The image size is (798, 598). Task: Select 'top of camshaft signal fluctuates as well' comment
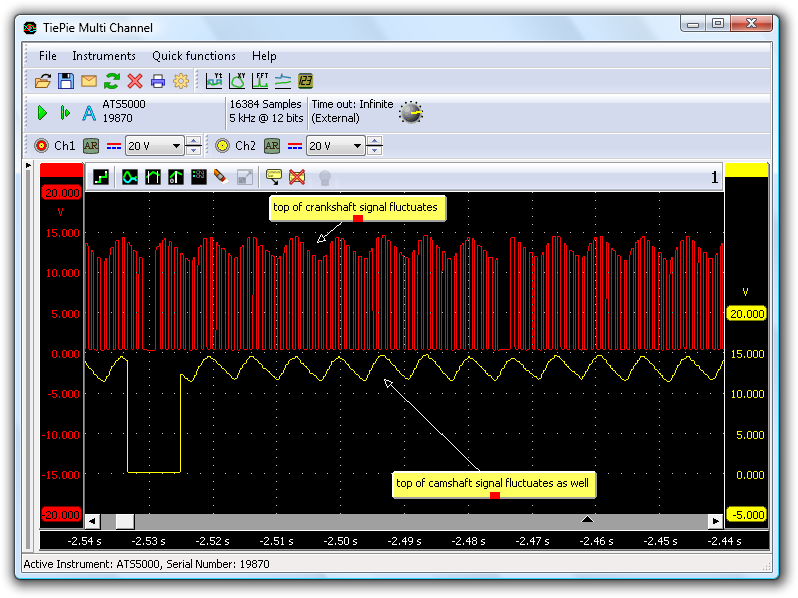[x=494, y=485]
